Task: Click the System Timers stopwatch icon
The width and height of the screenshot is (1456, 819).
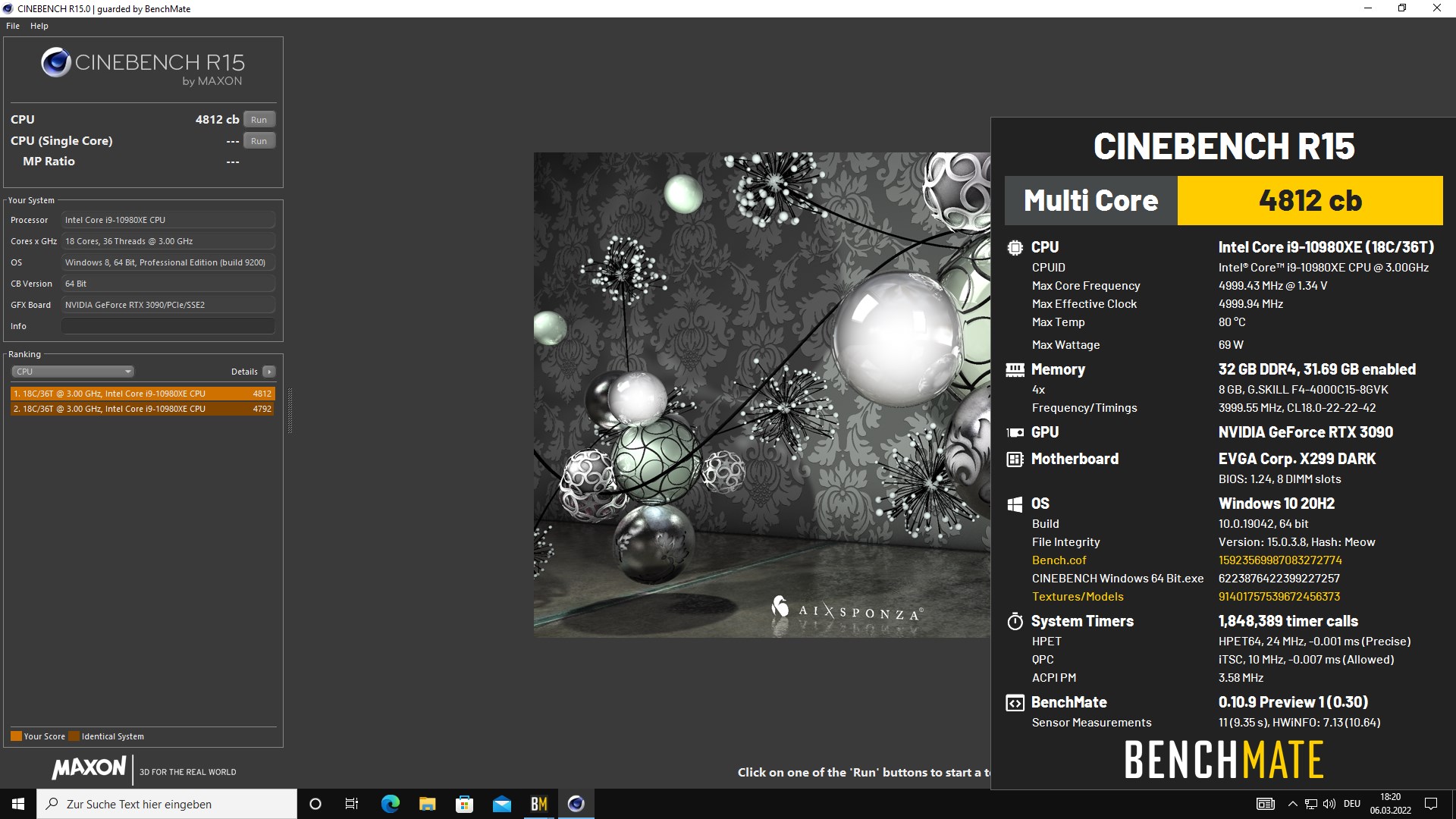Action: click(x=1015, y=622)
